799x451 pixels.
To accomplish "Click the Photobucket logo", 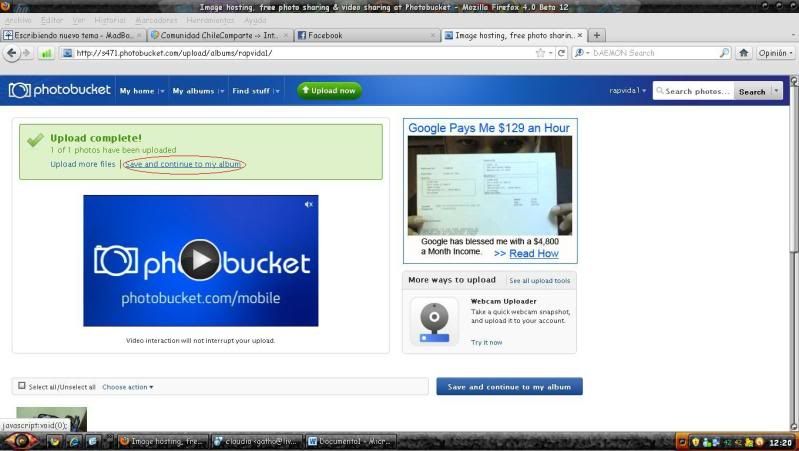I will (59, 90).
